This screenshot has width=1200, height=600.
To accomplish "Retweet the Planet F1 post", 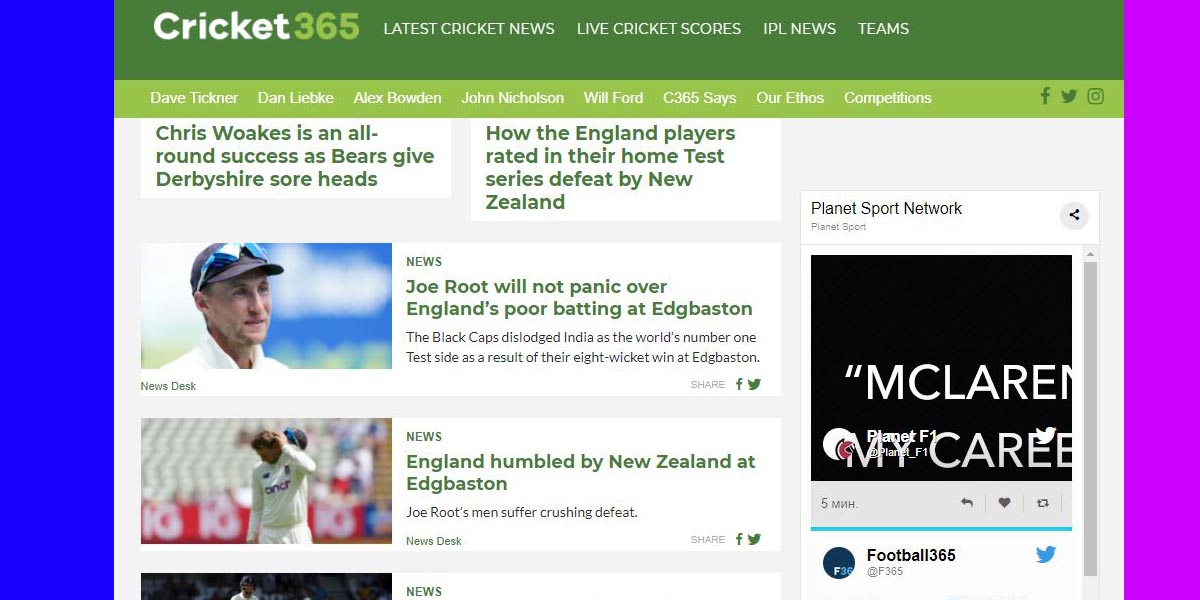I will (1042, 503).
